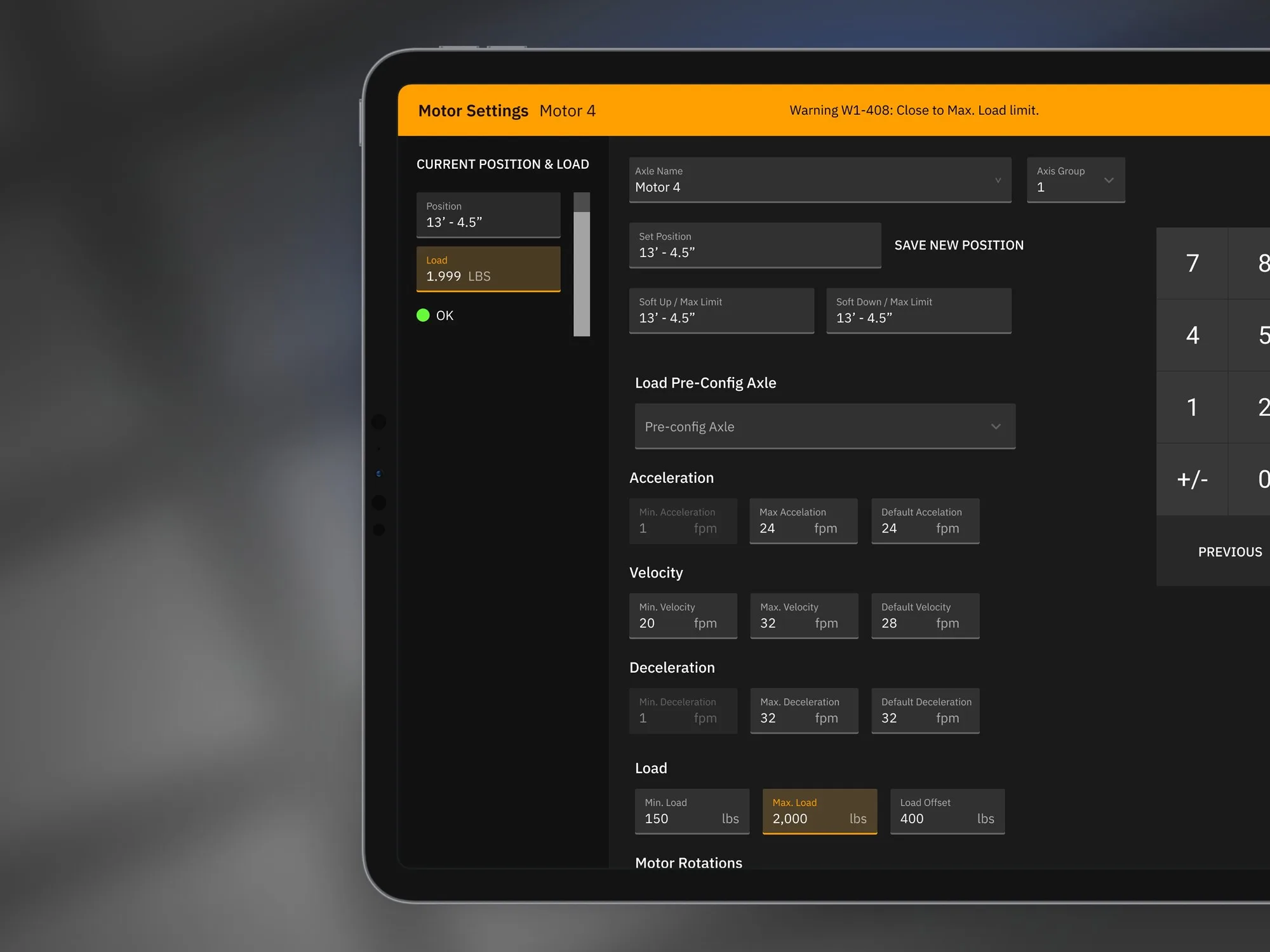This screenshot has height=952, width=1270.
Task: Select the highlighted Load card
Action: 488,268
